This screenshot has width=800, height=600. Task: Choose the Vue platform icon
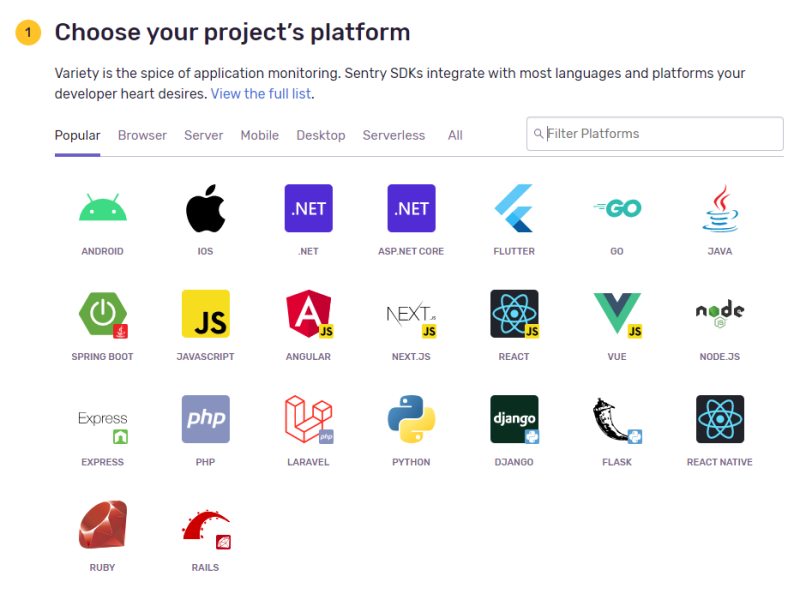point(617,314)
